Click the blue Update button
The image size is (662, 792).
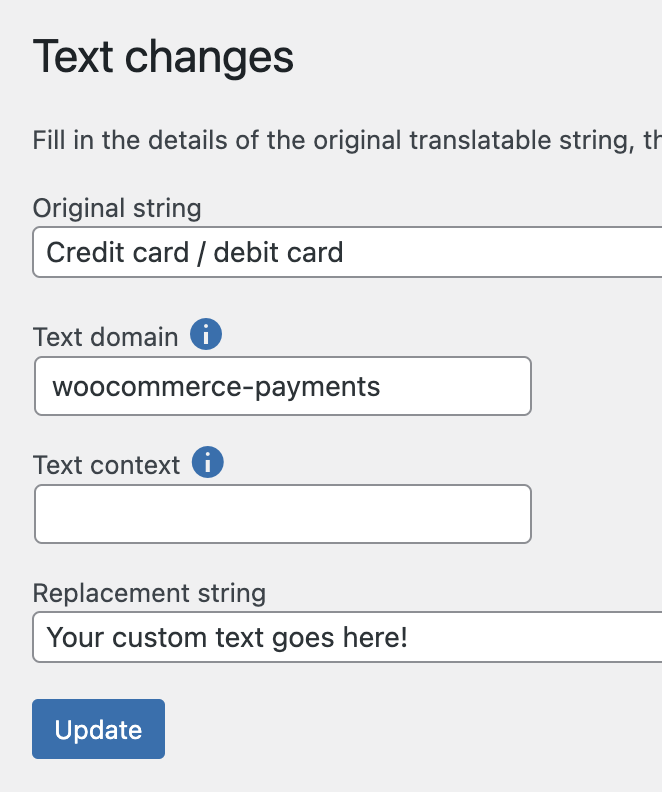[x=98, y=729]
